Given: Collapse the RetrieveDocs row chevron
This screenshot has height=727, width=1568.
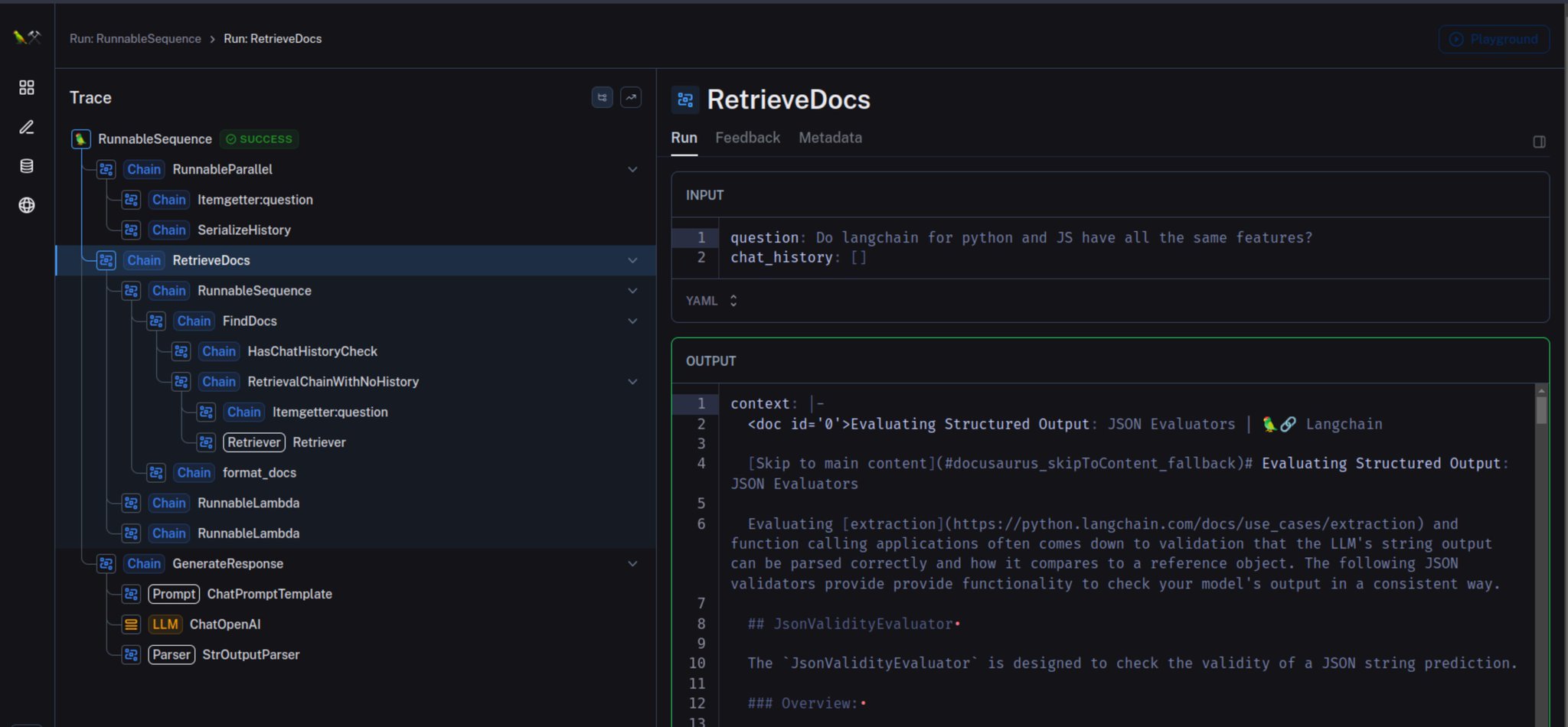Looking at the screenshot, I should pos(632,260).
